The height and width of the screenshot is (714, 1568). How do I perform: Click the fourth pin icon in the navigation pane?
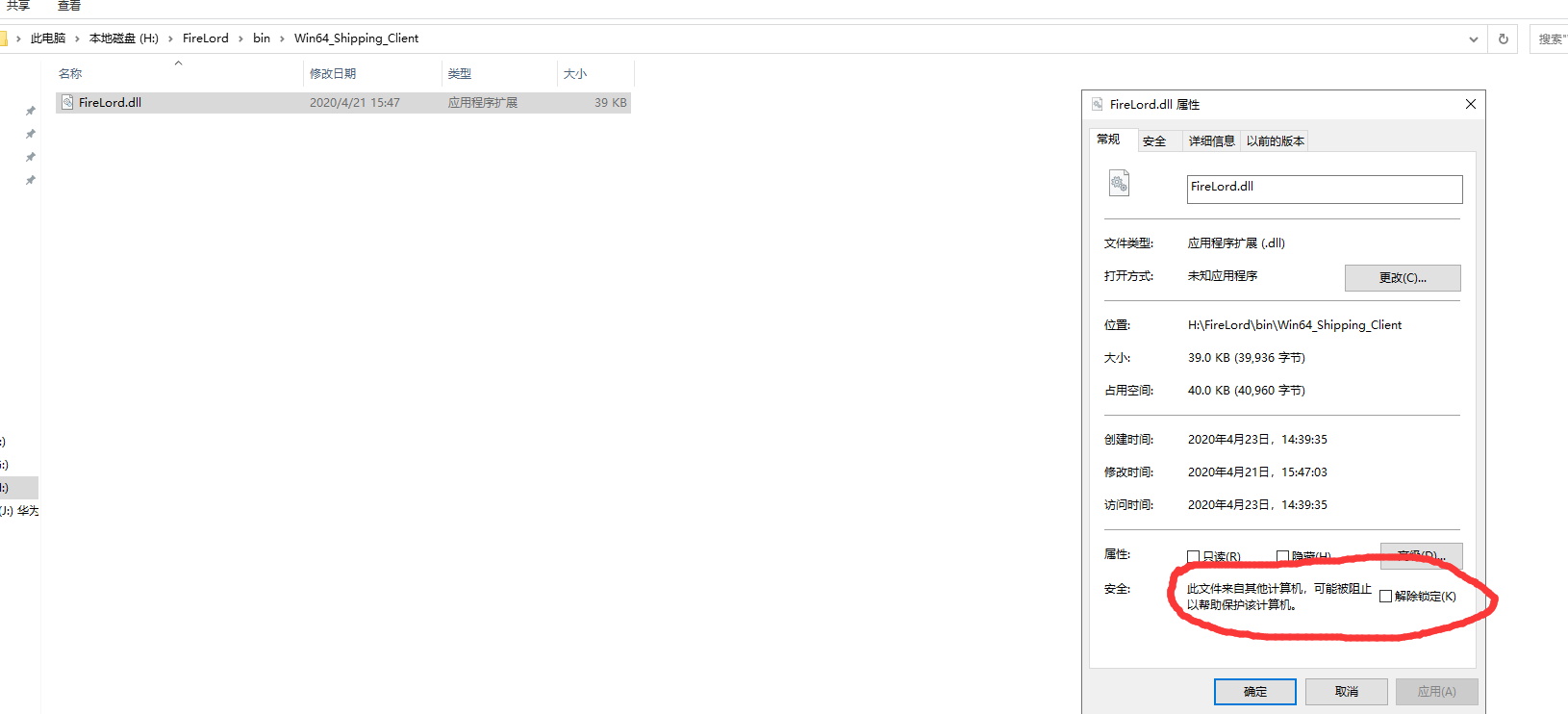[31, 180]
